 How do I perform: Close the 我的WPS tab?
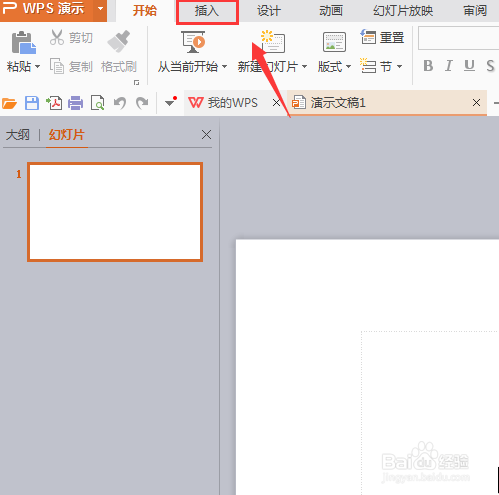pos(276,103)
